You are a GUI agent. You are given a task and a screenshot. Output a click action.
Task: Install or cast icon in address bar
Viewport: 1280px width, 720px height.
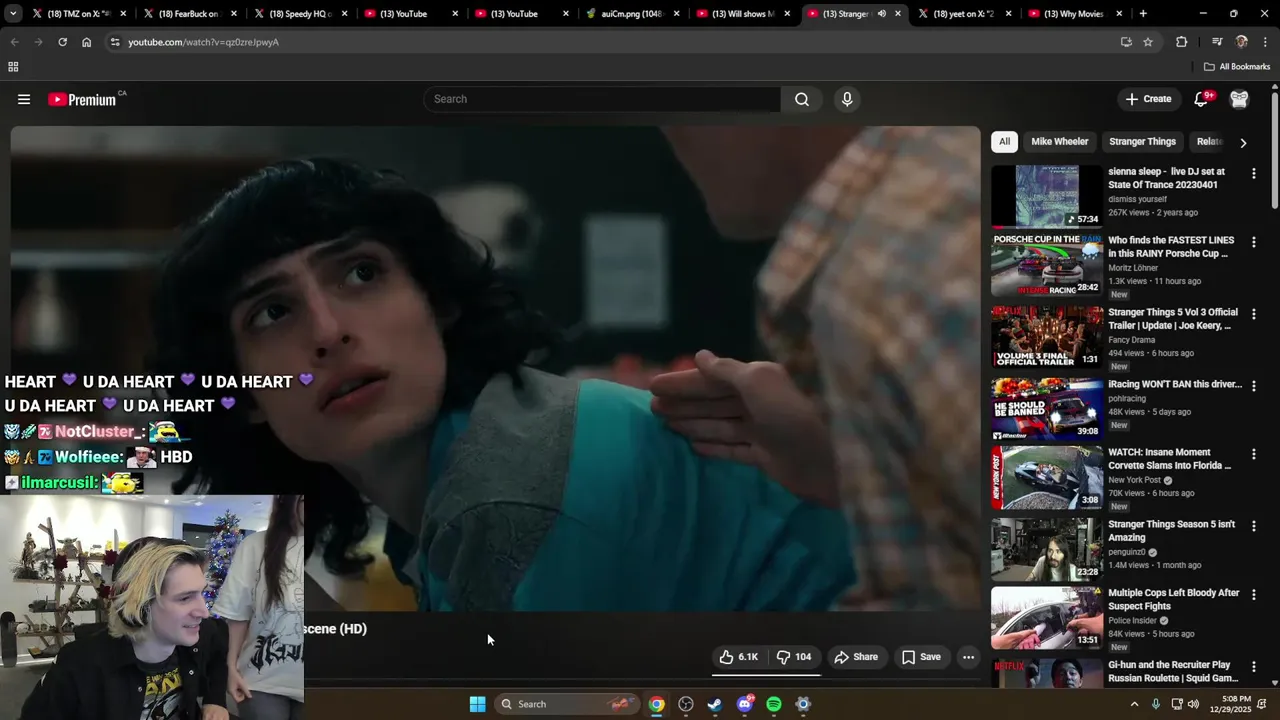tap(1126, 42)
